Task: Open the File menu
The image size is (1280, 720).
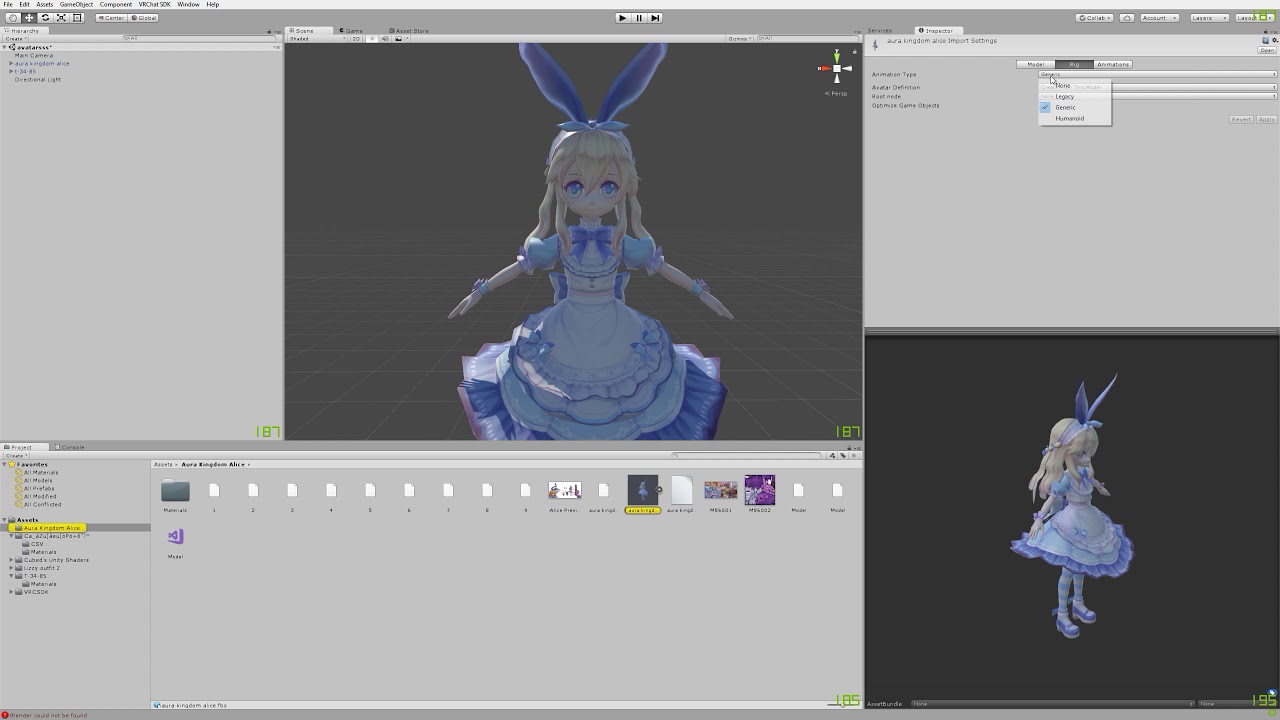Action: (8, 5)
